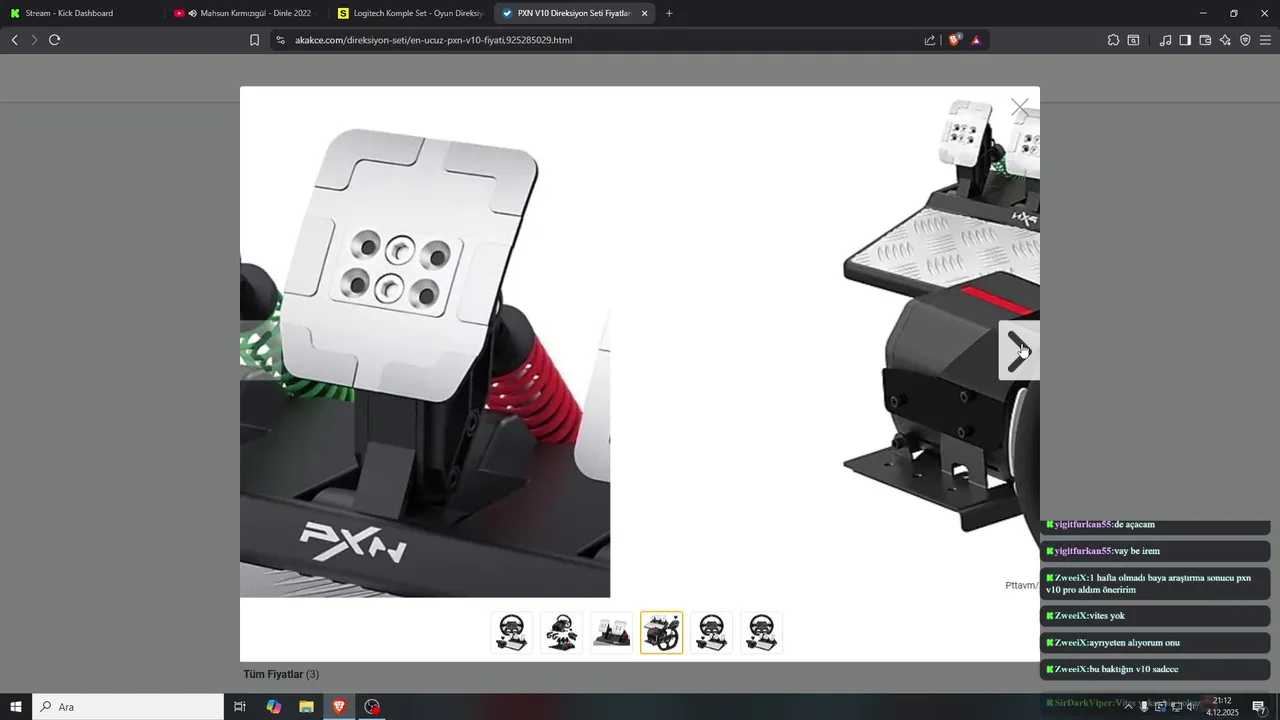1280x720 pixels.
Task: Open site settings icon beside URL
Action: 280,40
